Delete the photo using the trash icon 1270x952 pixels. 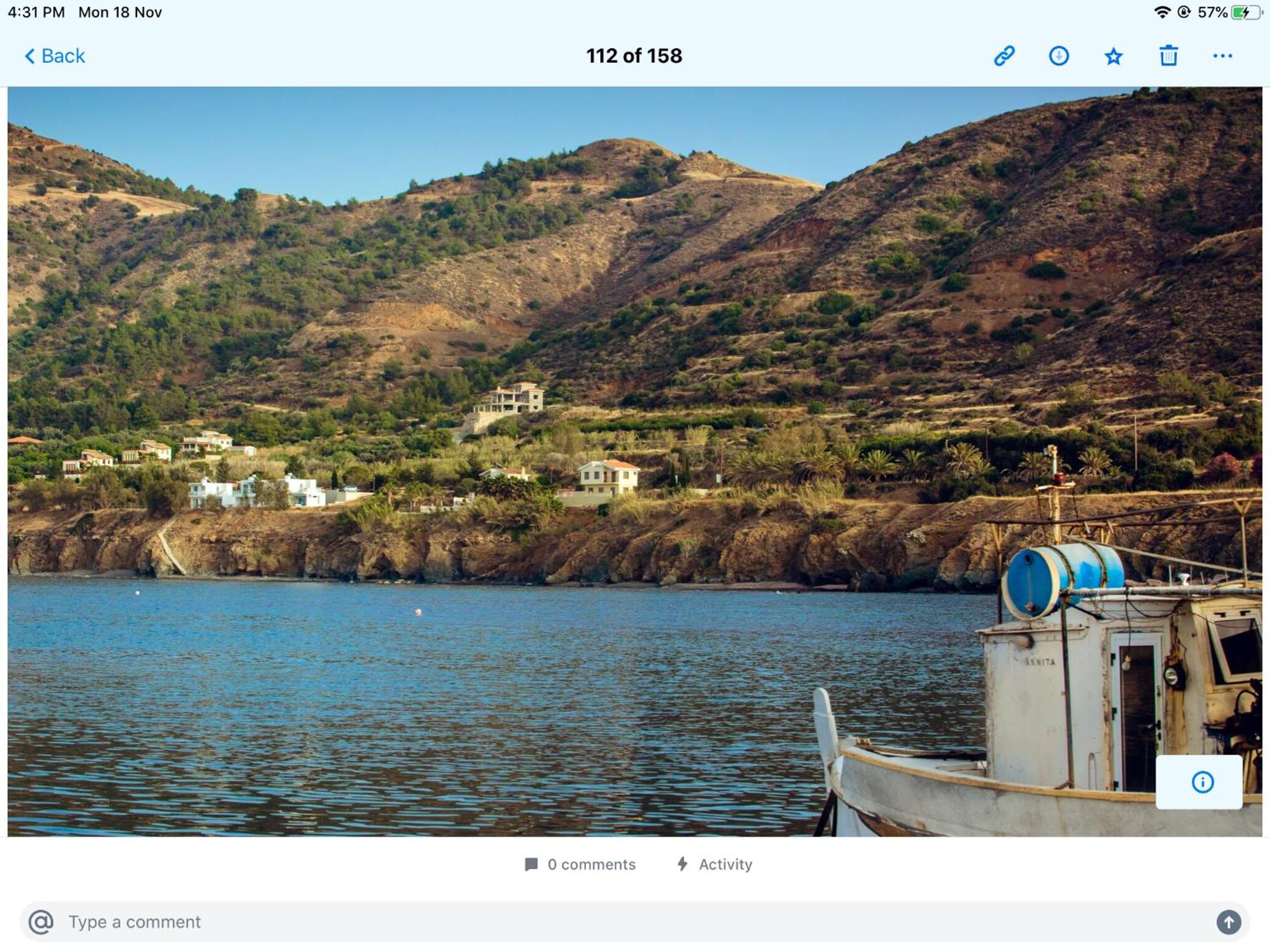tap(1168, 55)
